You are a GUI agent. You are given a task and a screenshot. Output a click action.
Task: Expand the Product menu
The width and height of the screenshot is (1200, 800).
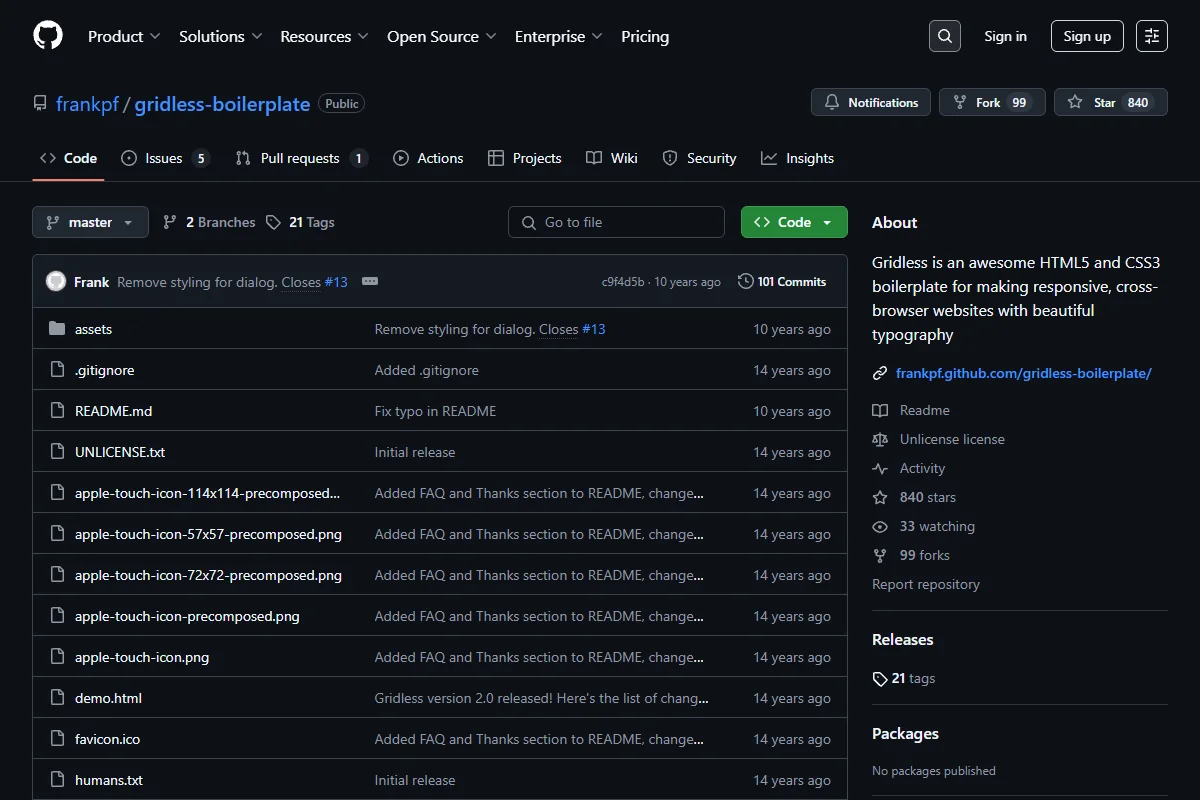[x=124, y=36]
